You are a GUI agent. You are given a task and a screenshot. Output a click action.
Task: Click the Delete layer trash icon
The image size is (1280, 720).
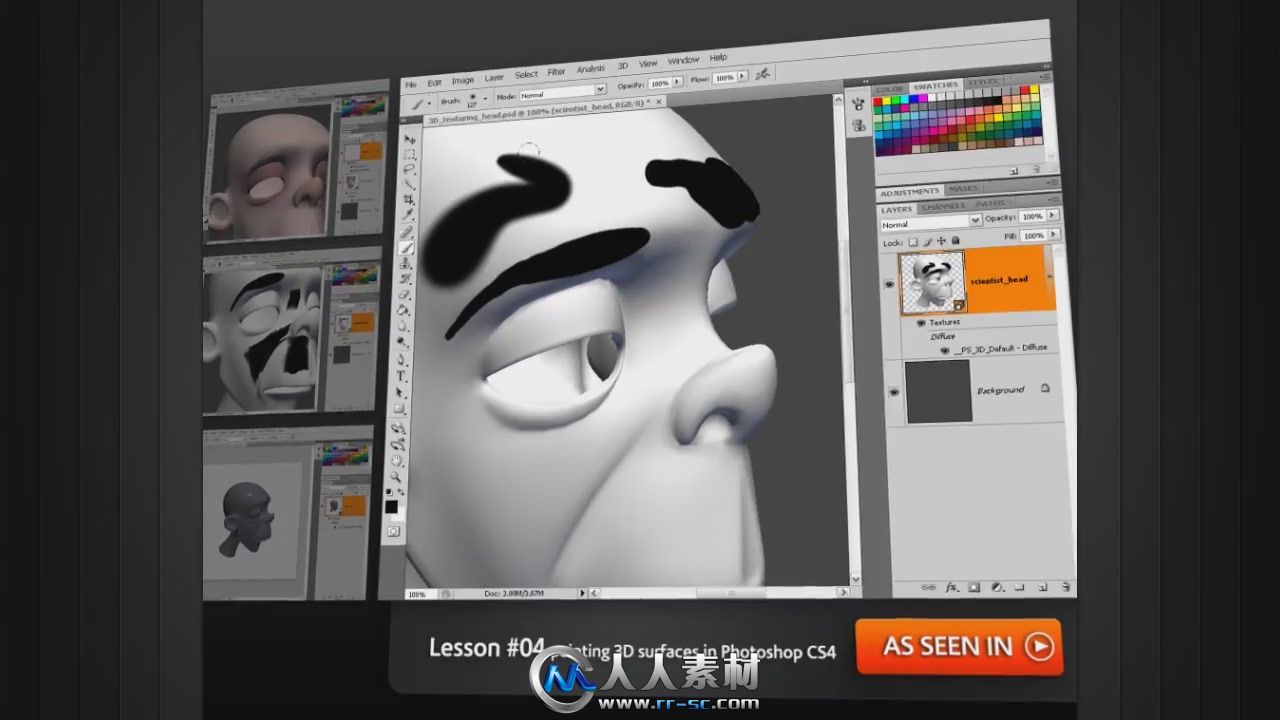click(x=1066, y=587)
